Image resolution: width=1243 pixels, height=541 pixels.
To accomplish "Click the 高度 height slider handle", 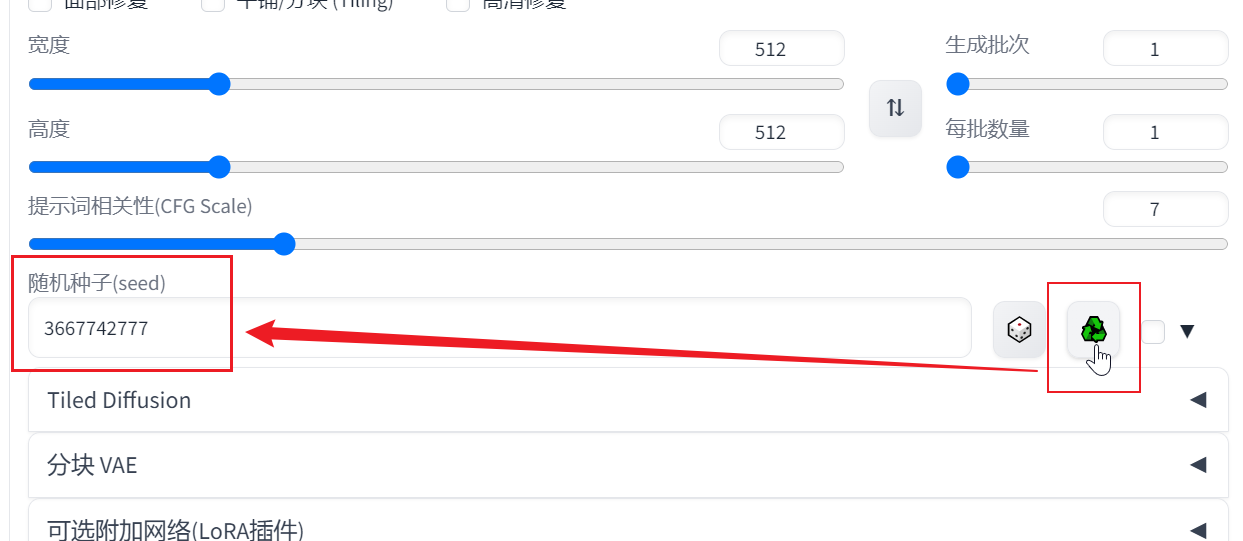I will point(219,167).
